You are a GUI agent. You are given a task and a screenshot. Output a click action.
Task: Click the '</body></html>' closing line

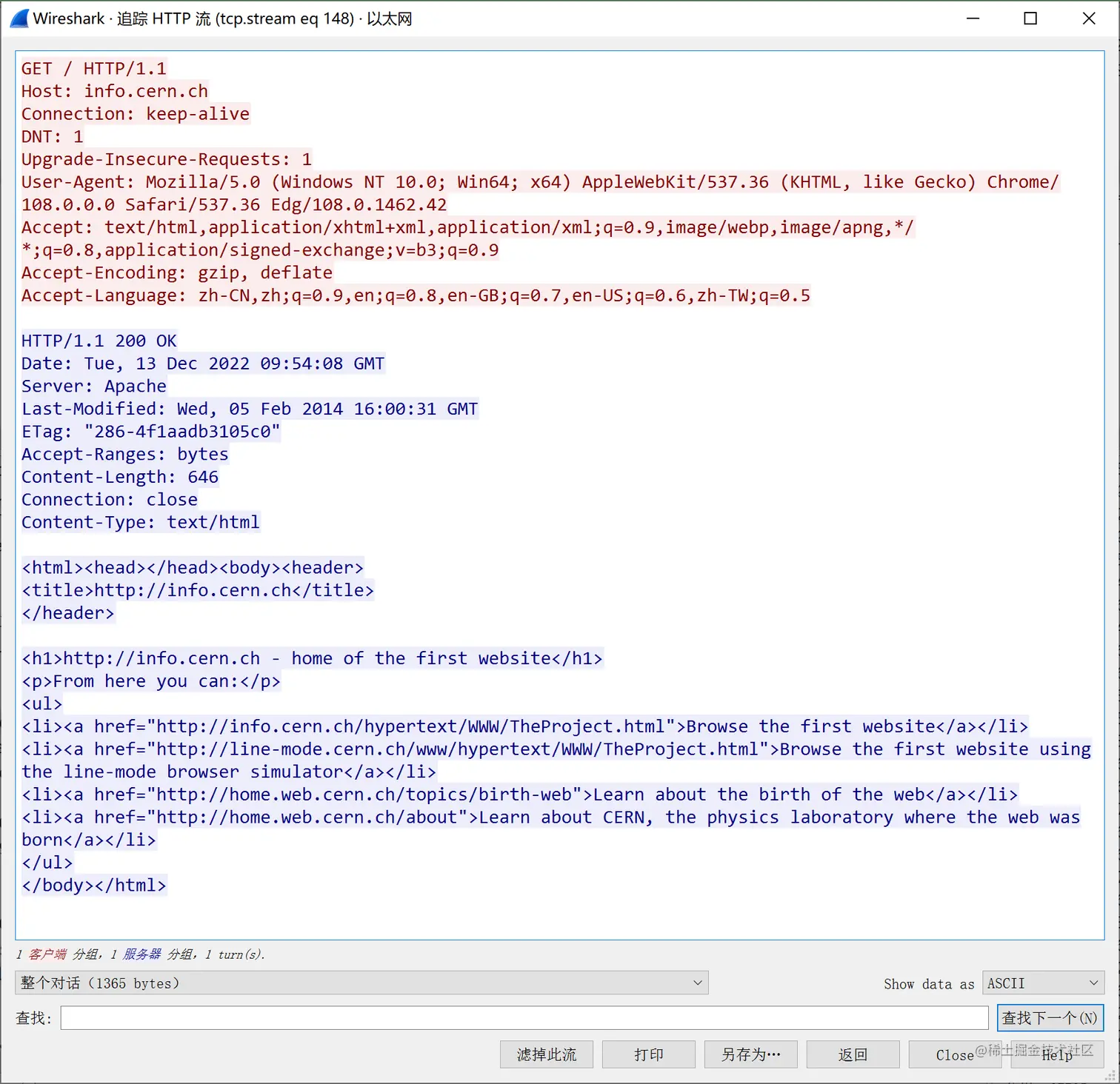(x=94, y=886)
